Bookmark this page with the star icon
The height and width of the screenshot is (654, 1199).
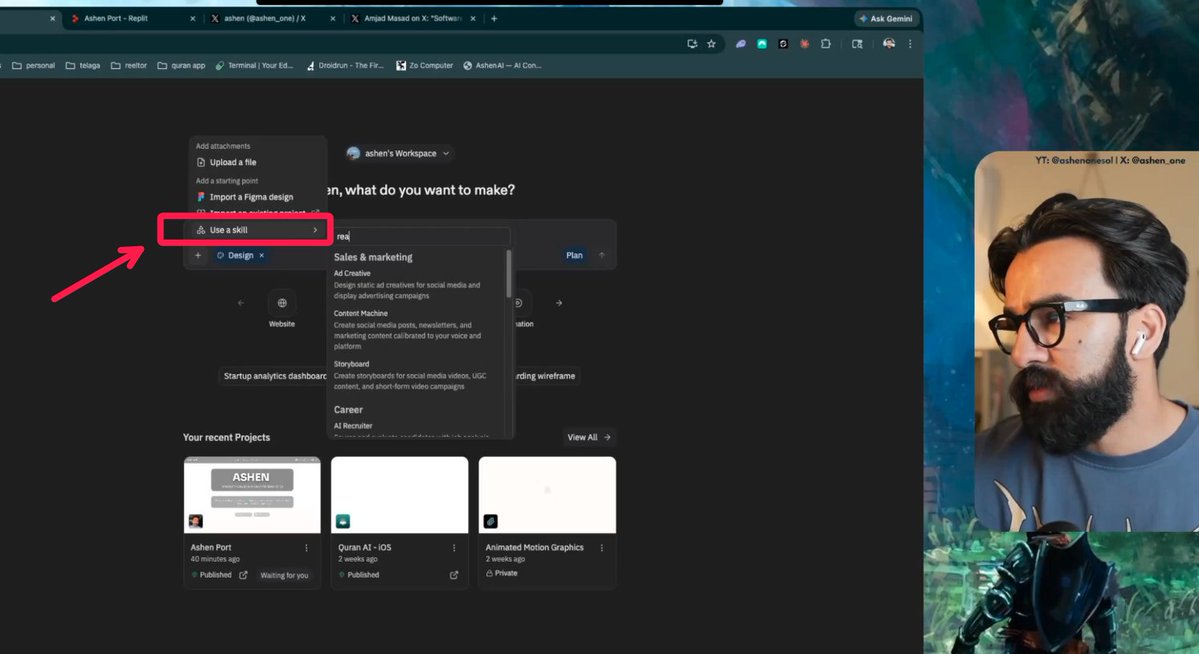coord(711,44)
